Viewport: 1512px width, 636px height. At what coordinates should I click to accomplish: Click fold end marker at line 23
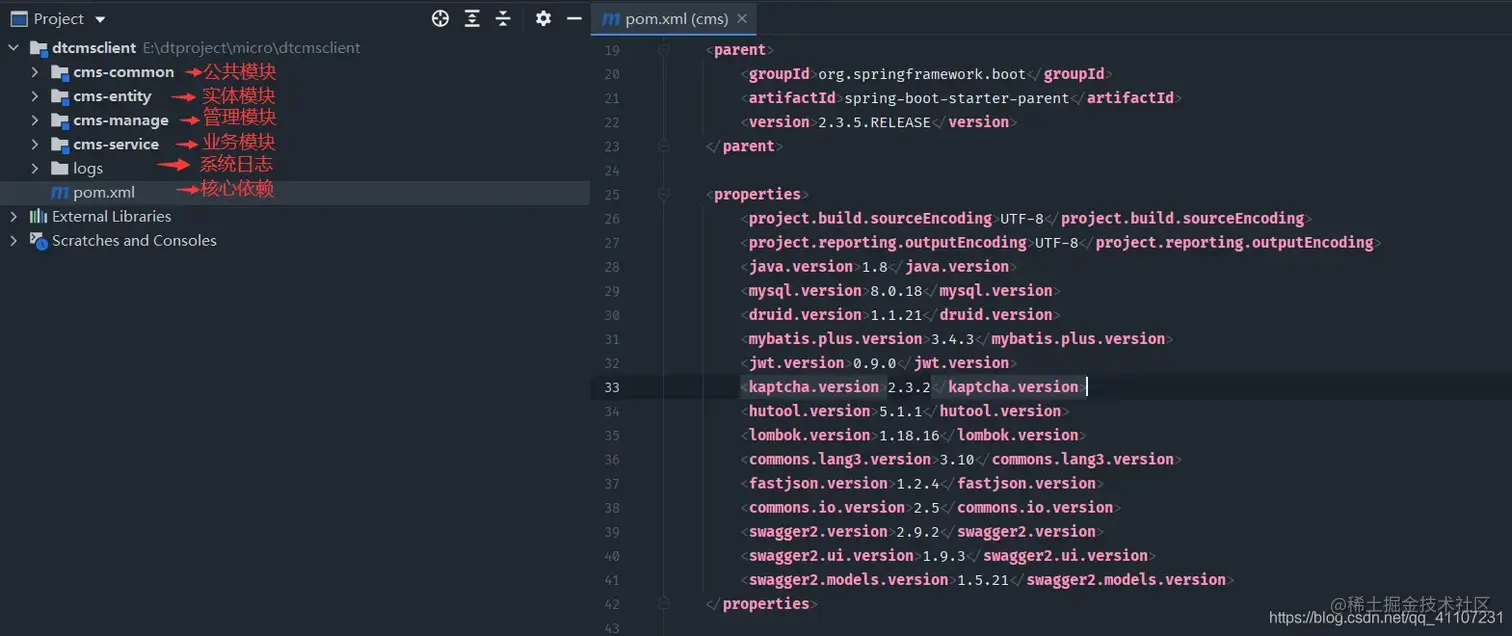(x=663, y=146)
